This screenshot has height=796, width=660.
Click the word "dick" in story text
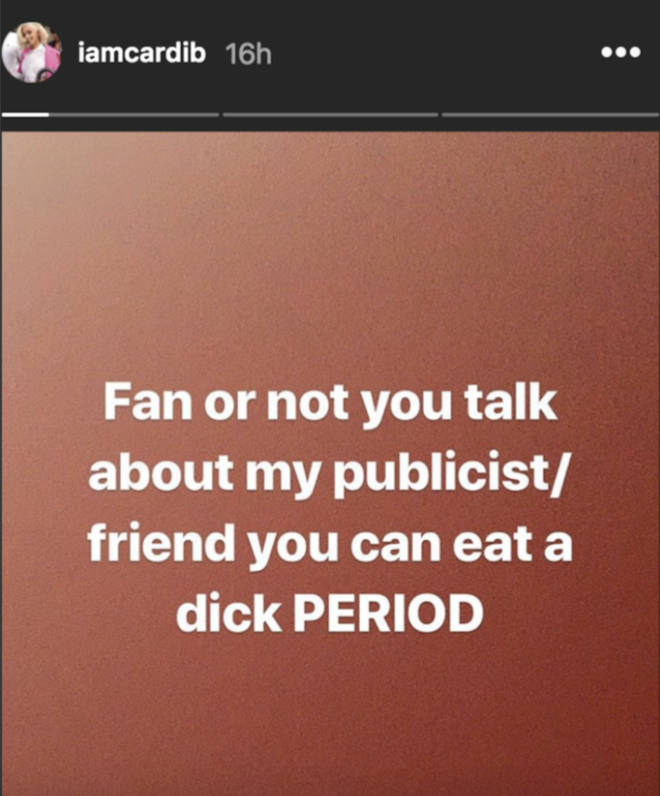coord(228,612)
